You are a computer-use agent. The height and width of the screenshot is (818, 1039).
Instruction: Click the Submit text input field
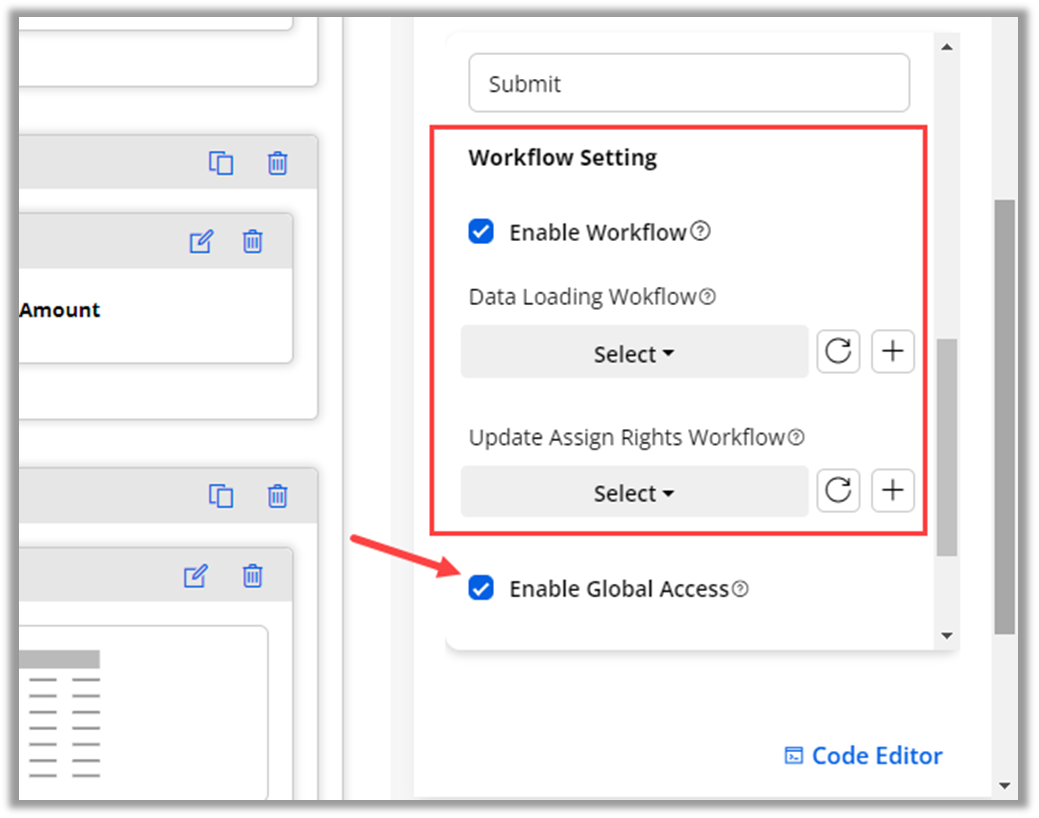[689, 83]
